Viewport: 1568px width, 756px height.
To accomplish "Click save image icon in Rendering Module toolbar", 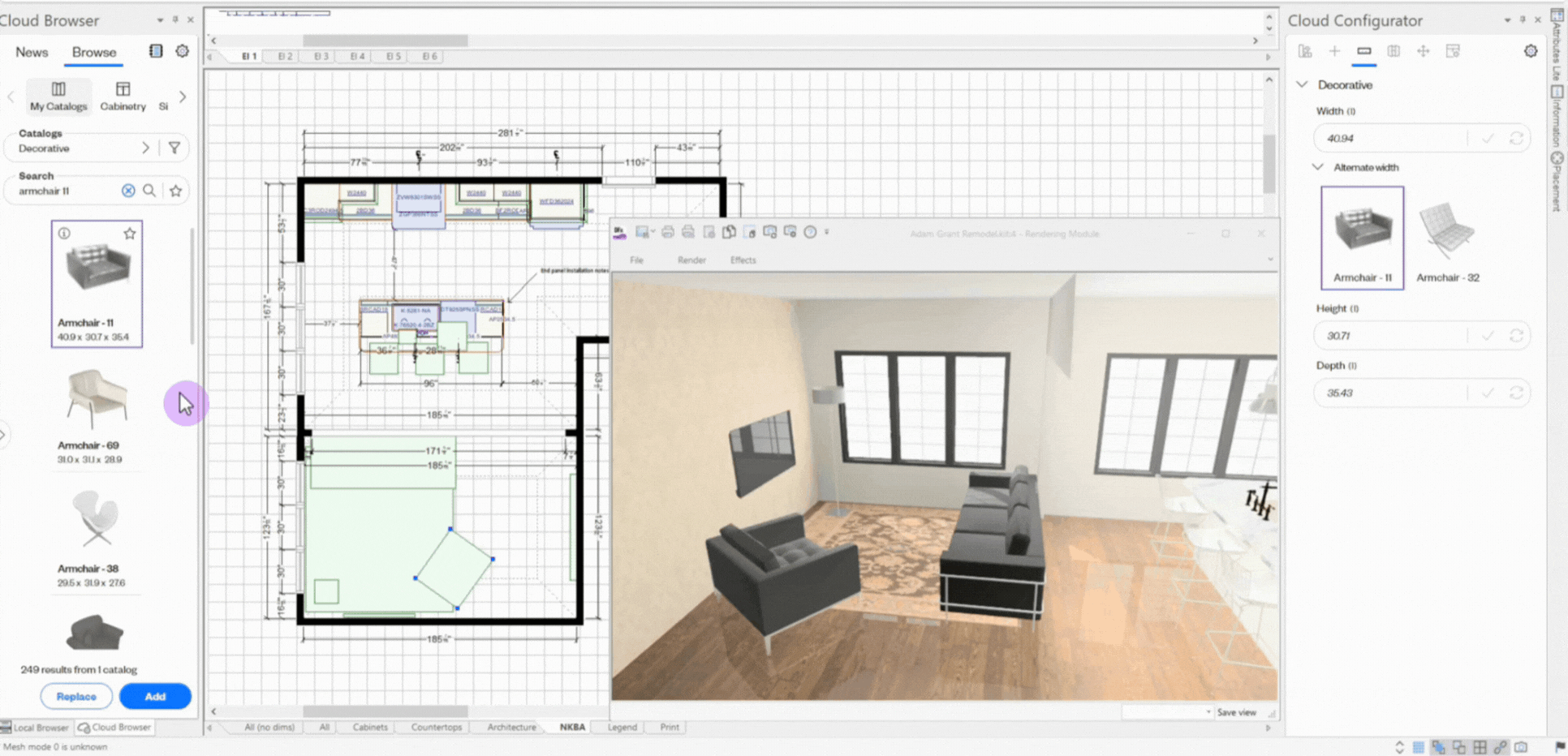I will 642,233.
